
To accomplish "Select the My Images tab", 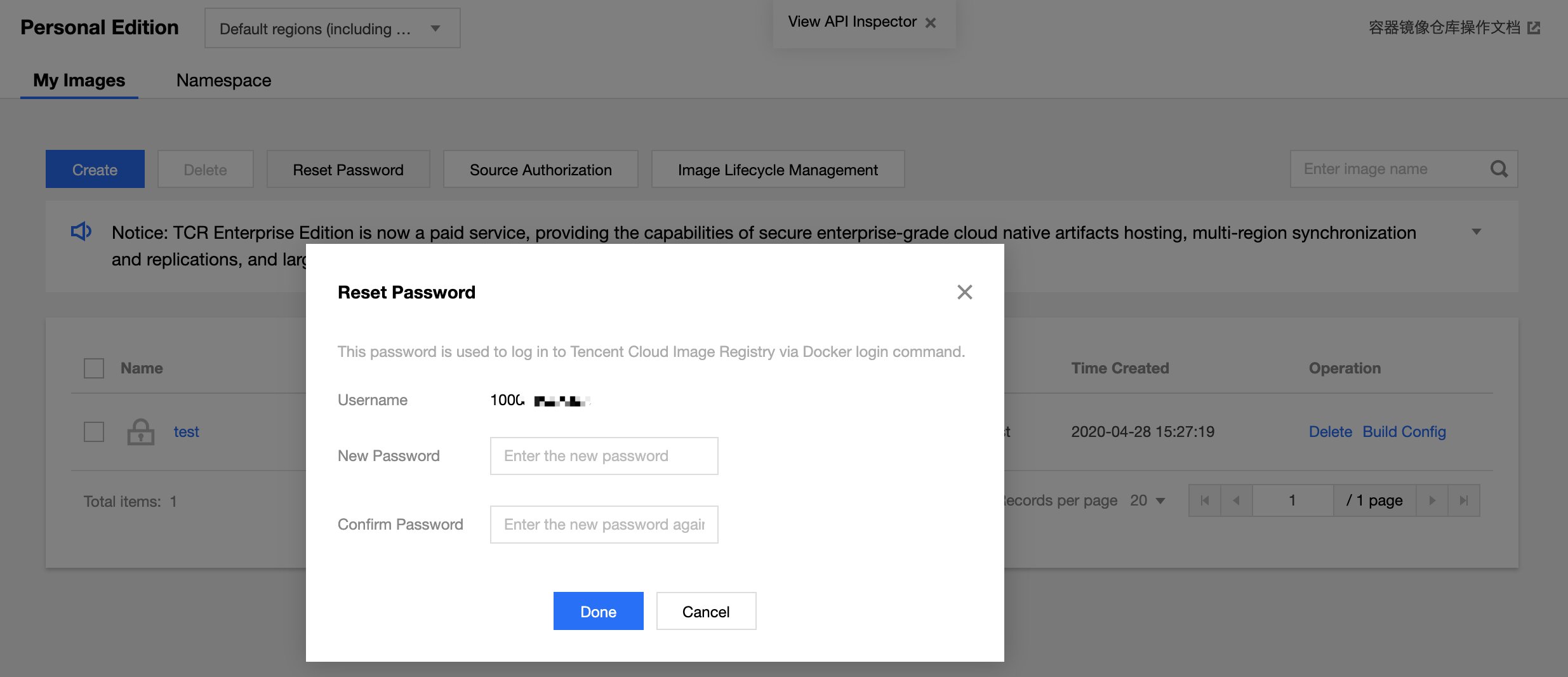I will tap(79, 81).
